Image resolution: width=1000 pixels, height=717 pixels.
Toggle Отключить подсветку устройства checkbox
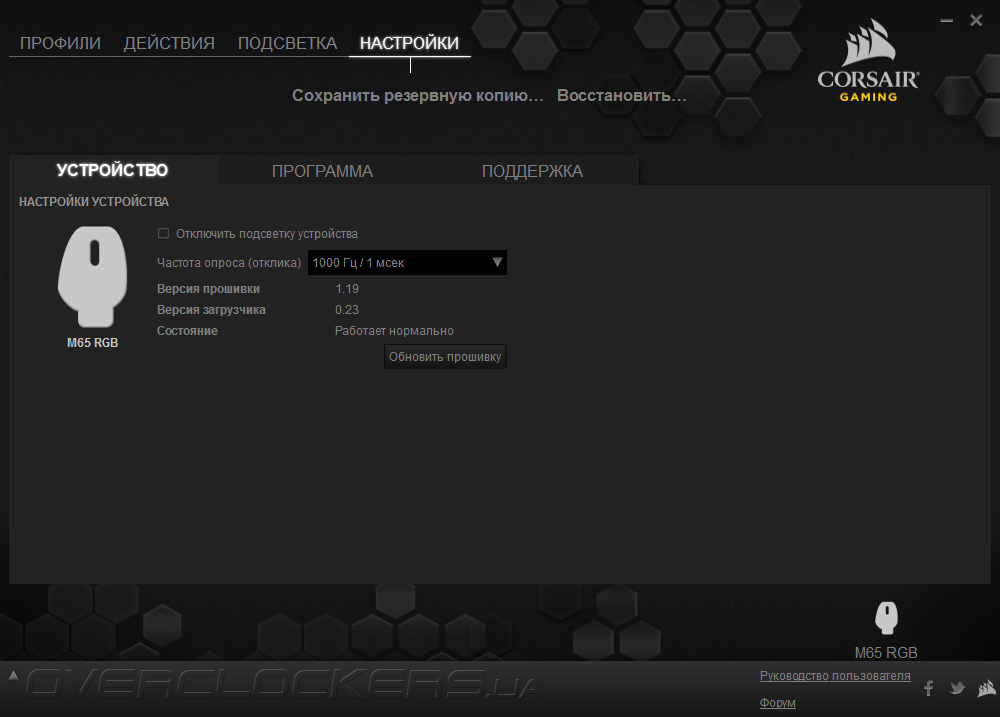tap(163, 233)
